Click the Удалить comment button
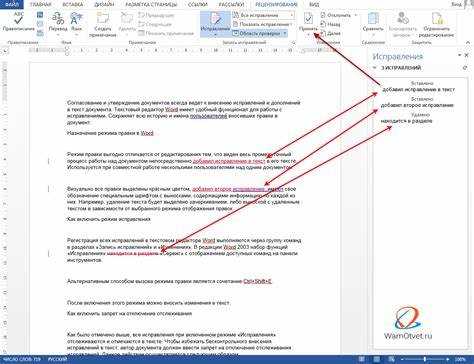The width and height of the screenshot is (474, 364). coord(126,23)
